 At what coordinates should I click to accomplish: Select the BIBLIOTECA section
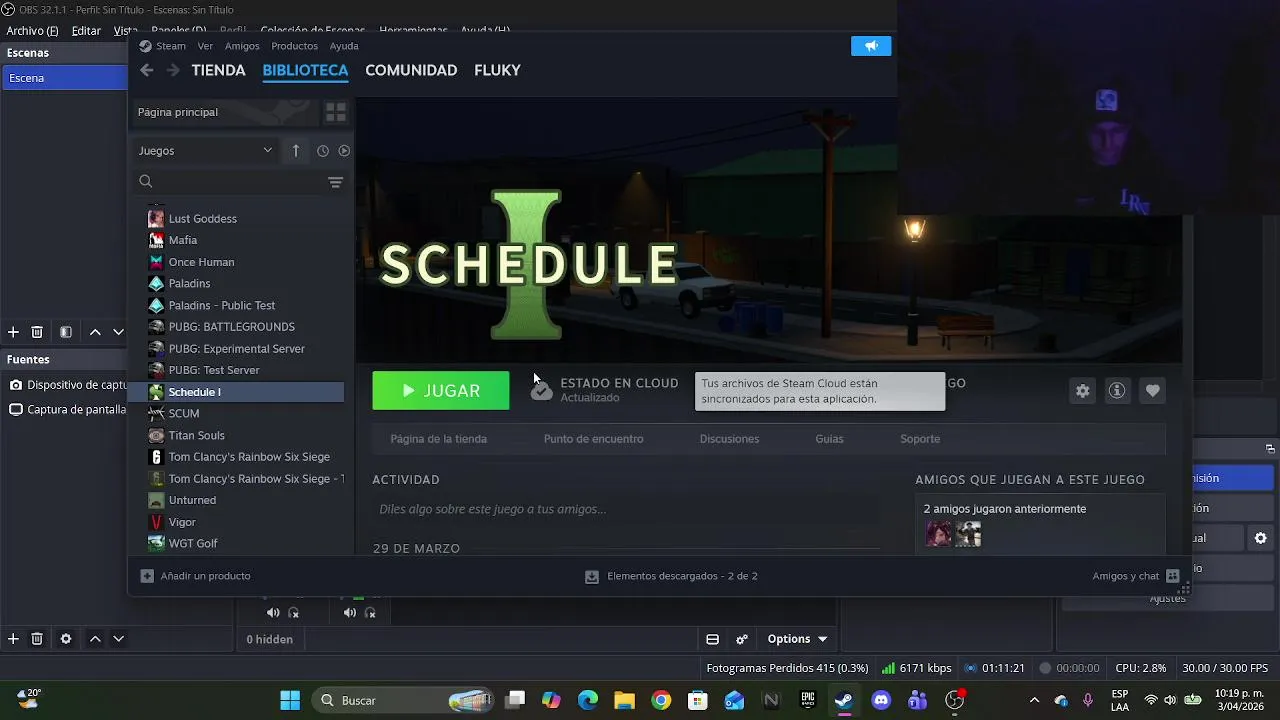tap(305, 70)
